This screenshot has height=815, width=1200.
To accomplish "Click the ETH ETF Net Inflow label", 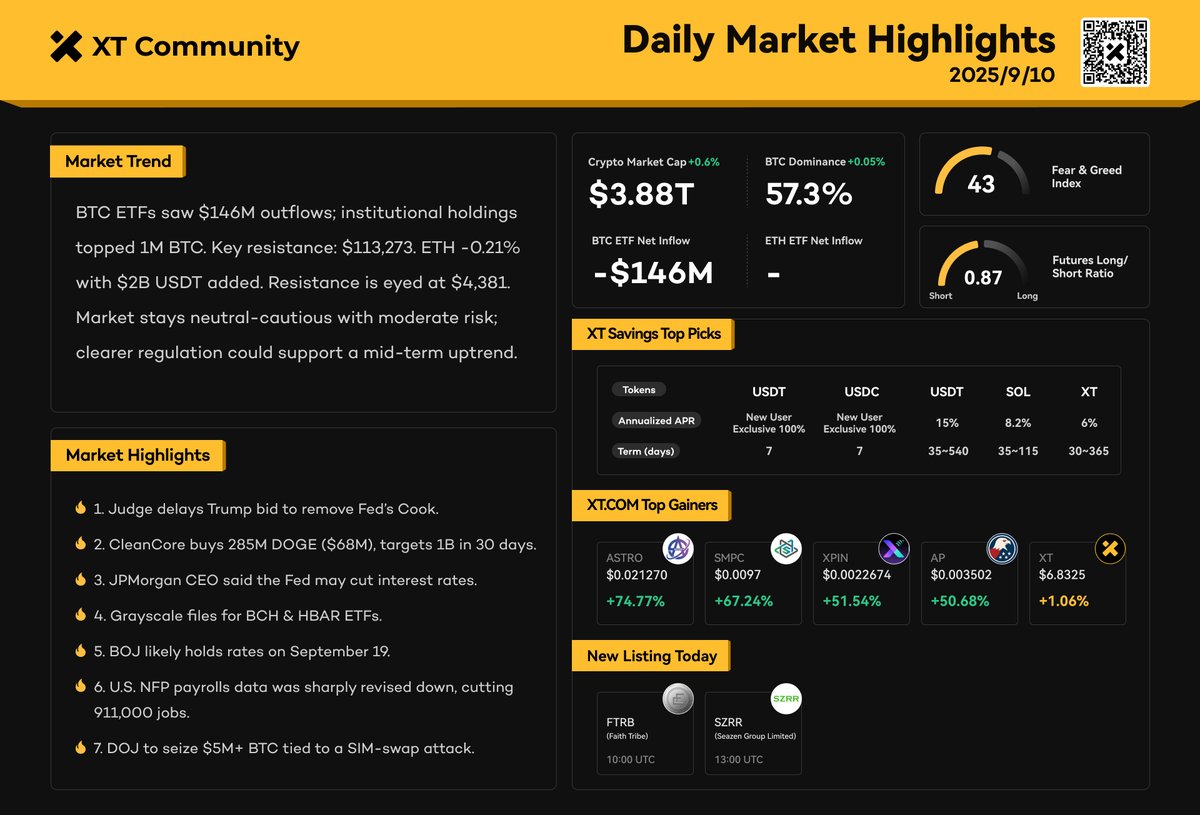I will point(813,240).
